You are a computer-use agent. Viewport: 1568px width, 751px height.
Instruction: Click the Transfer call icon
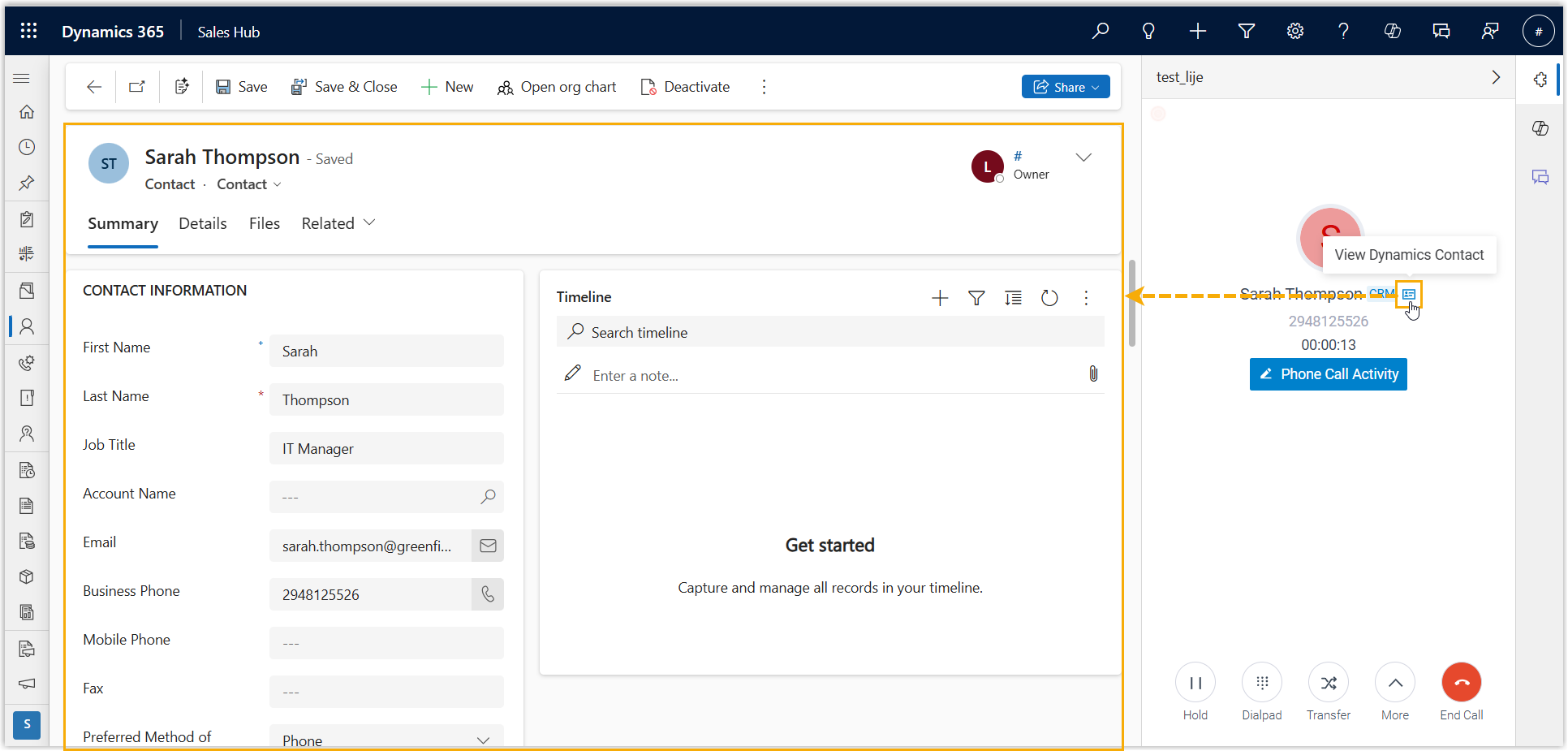(x=1328, y=683)
